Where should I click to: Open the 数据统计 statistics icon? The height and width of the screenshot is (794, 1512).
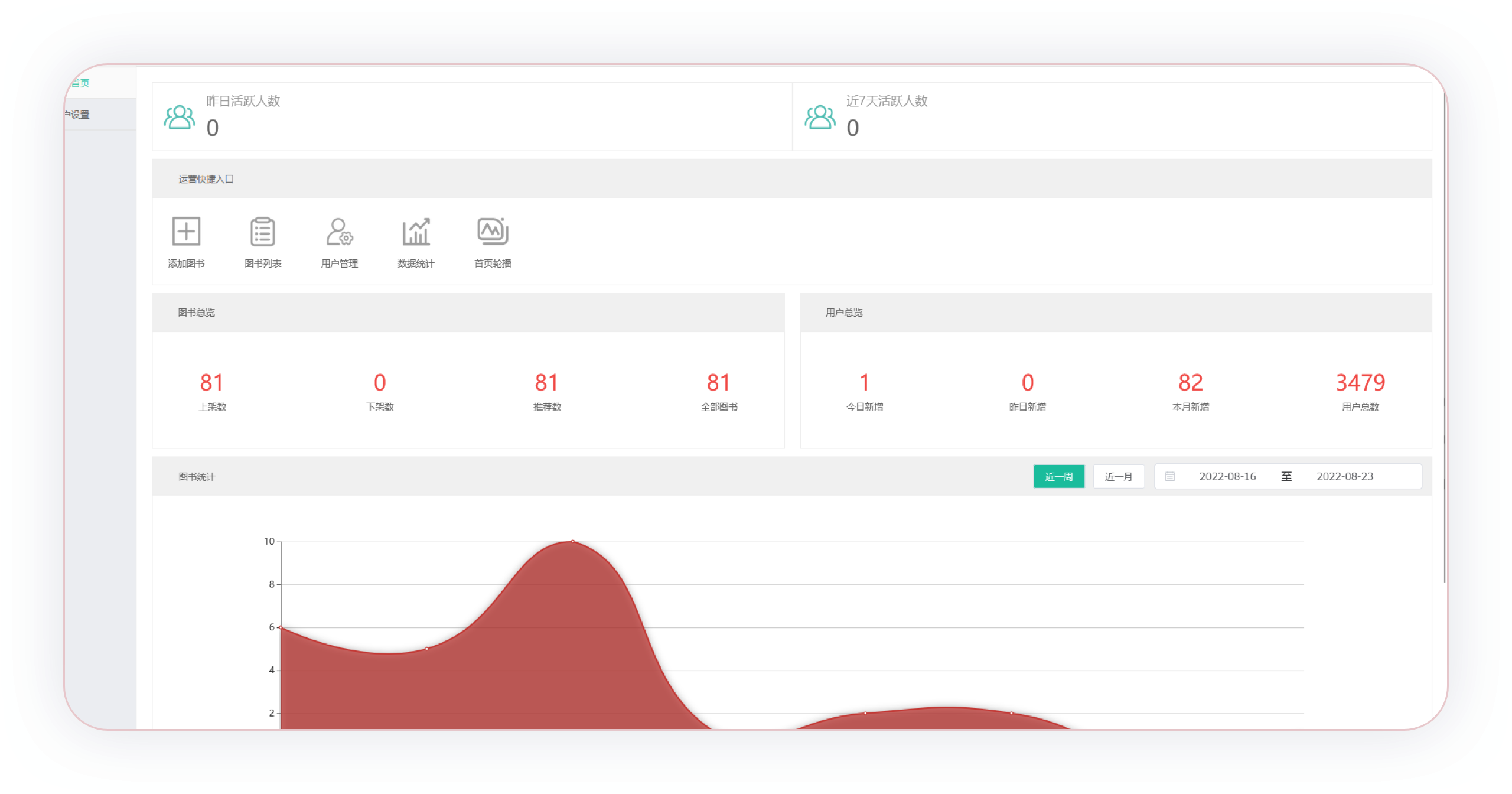[416, 231]
